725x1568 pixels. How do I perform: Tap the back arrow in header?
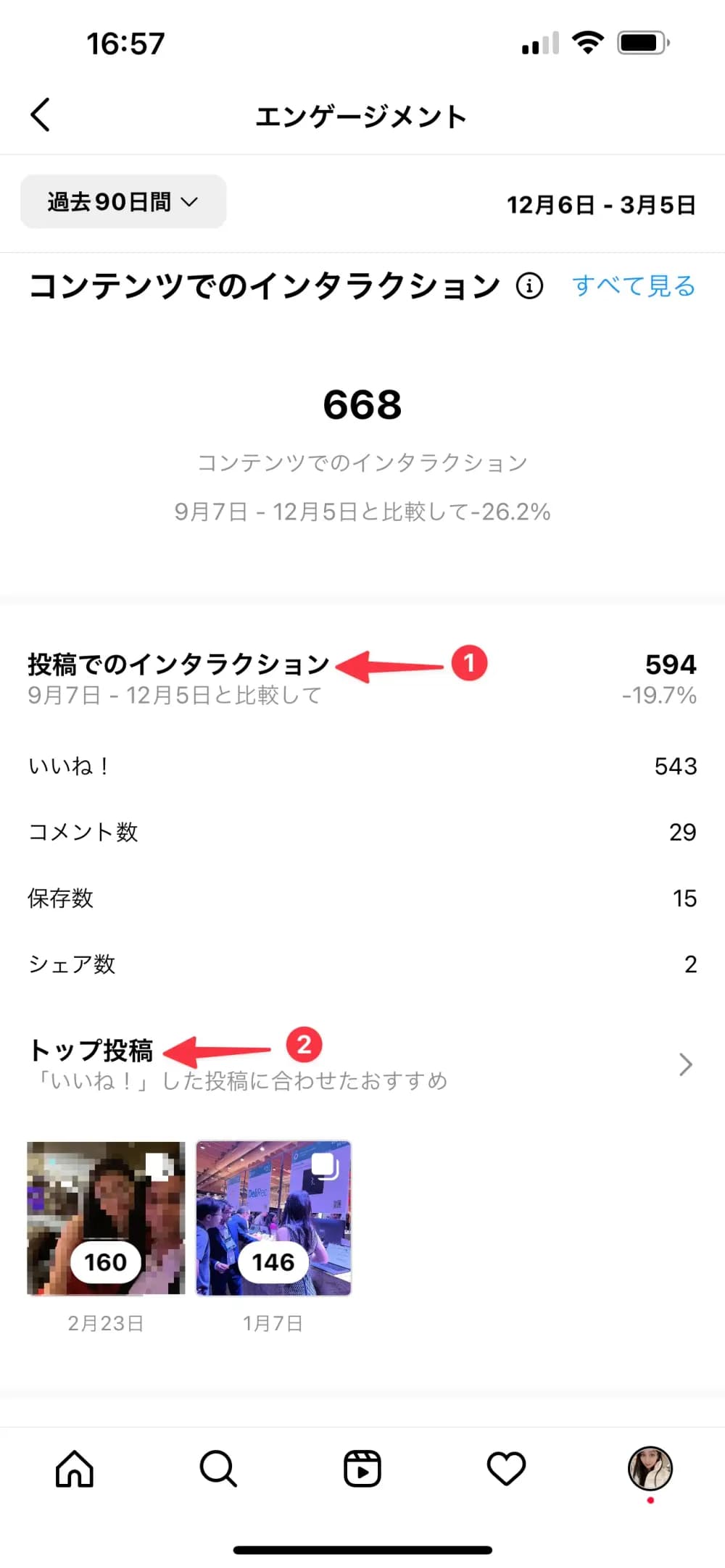(x=41, y=115)
